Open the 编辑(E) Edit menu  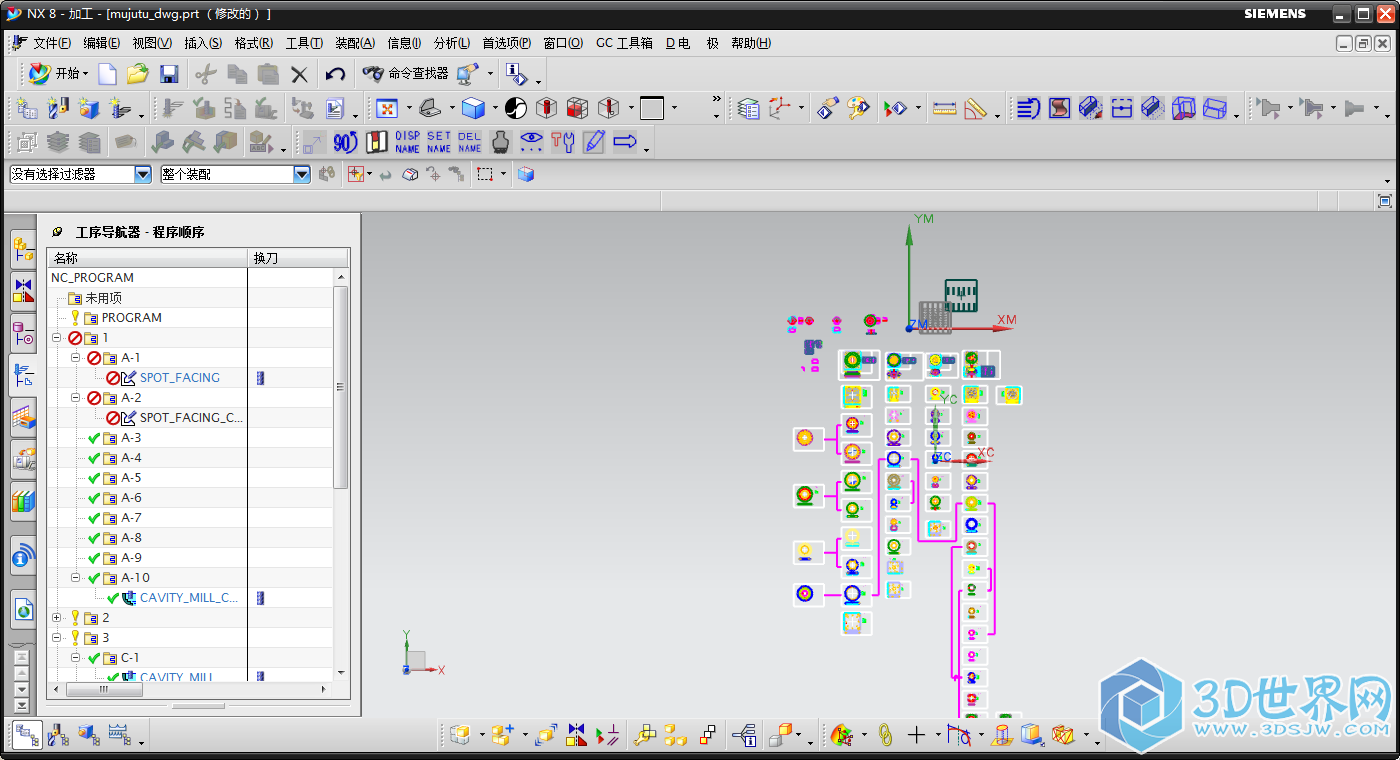[102, 43]
